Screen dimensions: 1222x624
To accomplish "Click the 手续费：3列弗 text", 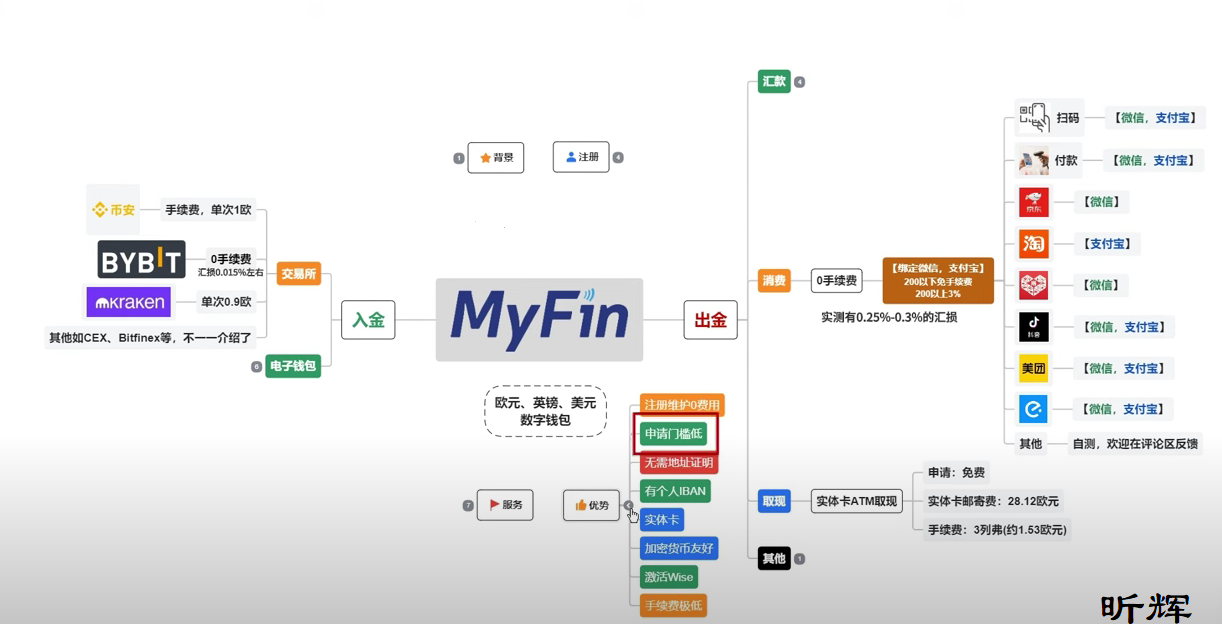I will [x=997, y=530].
